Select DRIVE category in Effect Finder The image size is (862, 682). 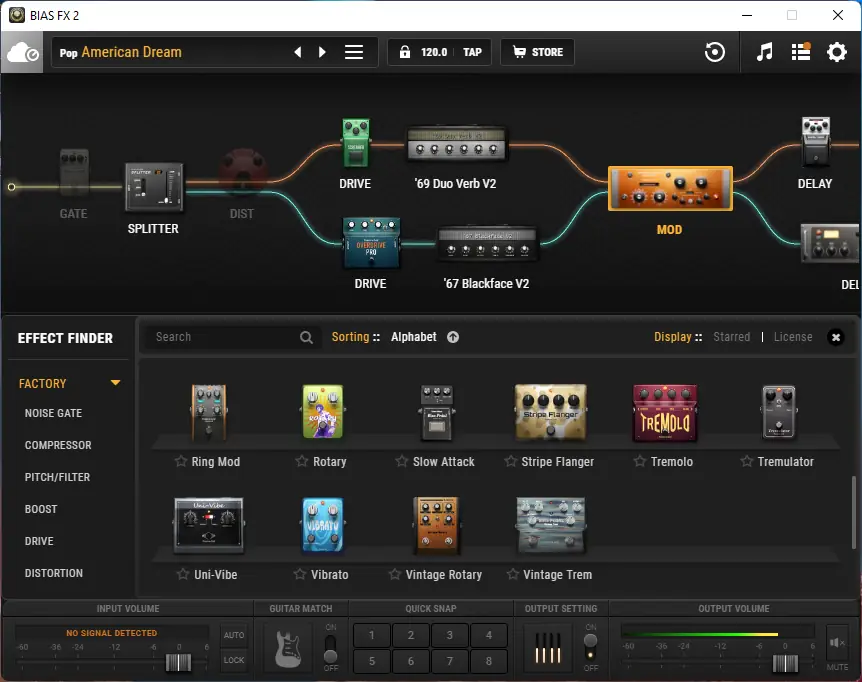tap(39, 541)
